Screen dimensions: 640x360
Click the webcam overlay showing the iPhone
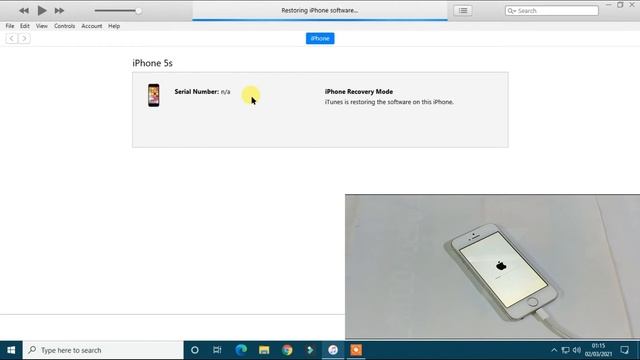click(x=492, y=267)
